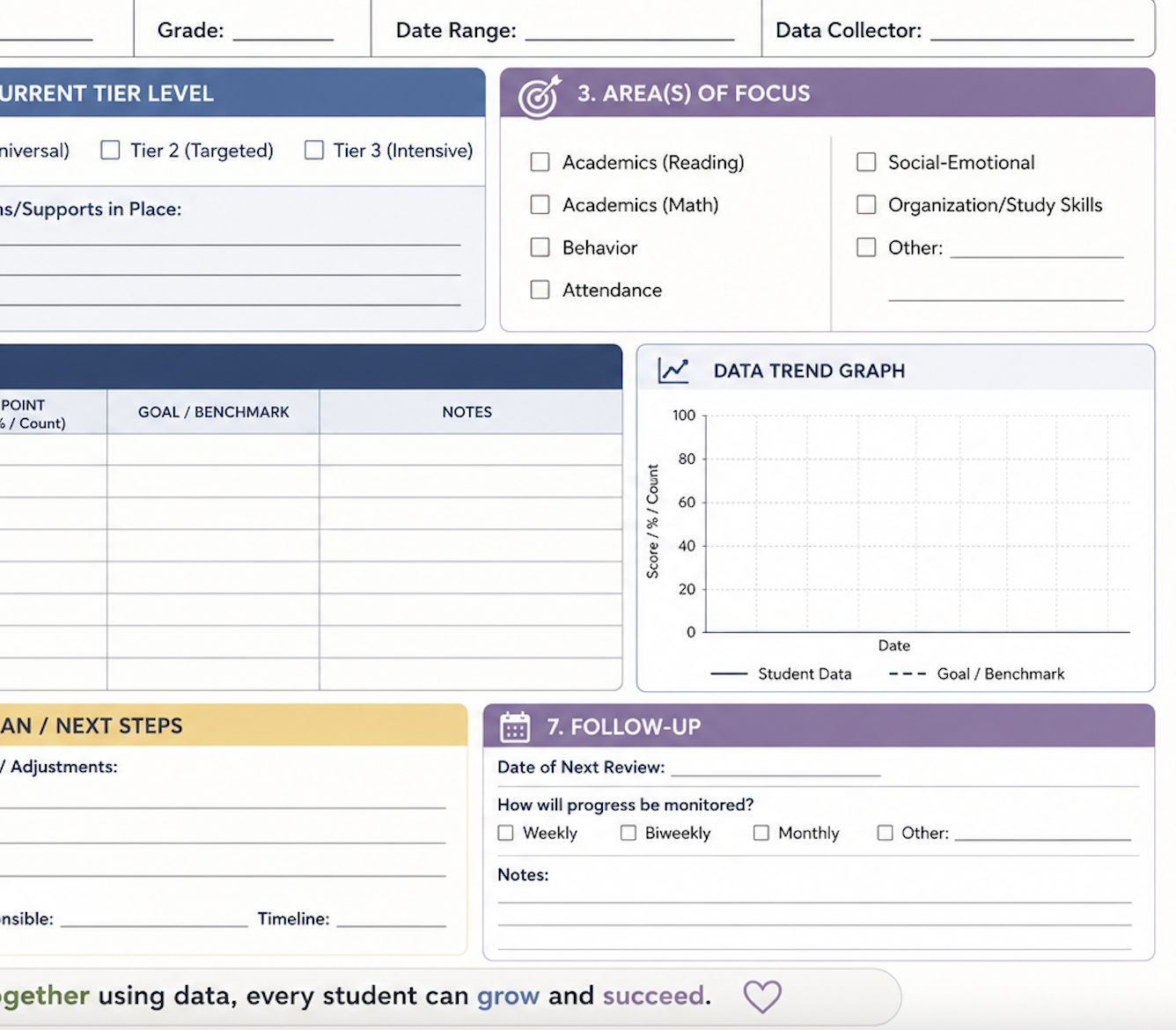The width and height of the screenshot is (1176, 1030).
Task: Tick the Academics (Math) checkbox
Action: (x=540, y=204)
